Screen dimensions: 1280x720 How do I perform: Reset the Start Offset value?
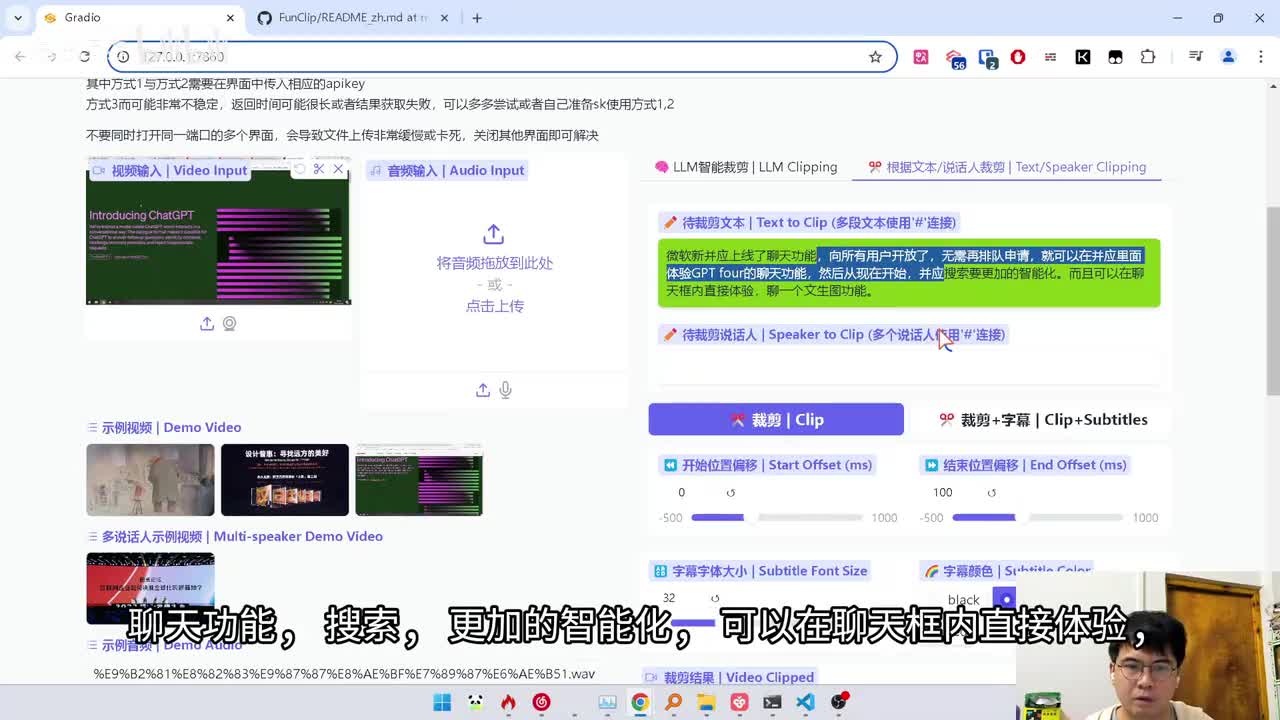(x=731, y=493)
